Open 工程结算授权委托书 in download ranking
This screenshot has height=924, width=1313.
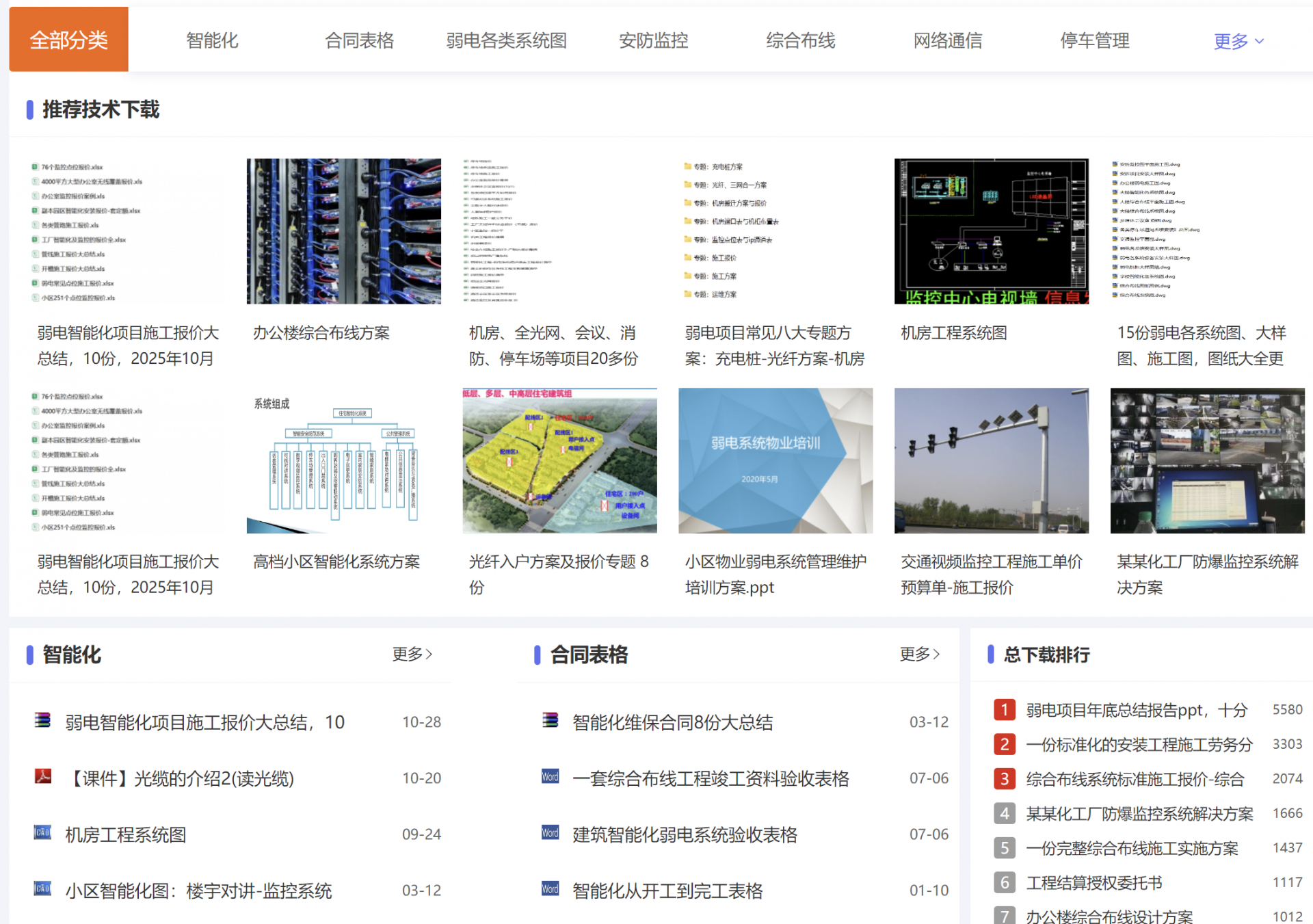click(x=1093, y=882)
